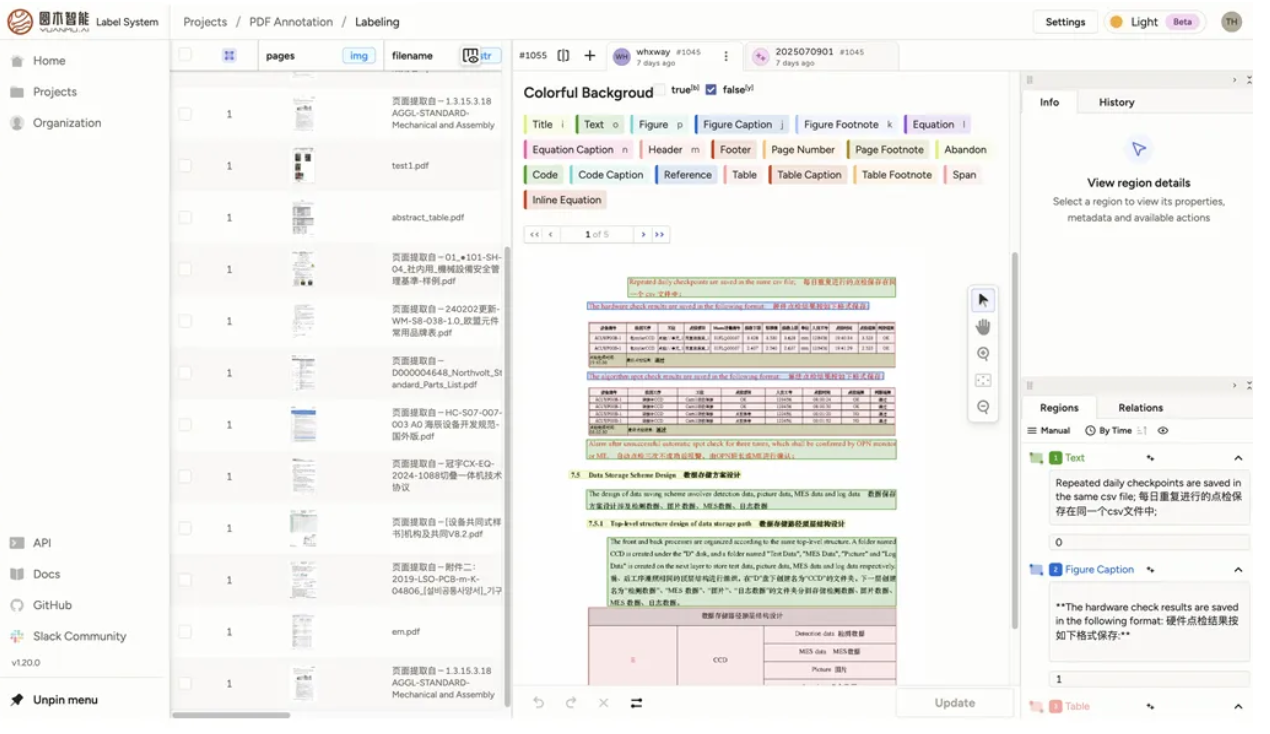
Task: Switch to the Relations tab
Action: [x=1140, y=408]
